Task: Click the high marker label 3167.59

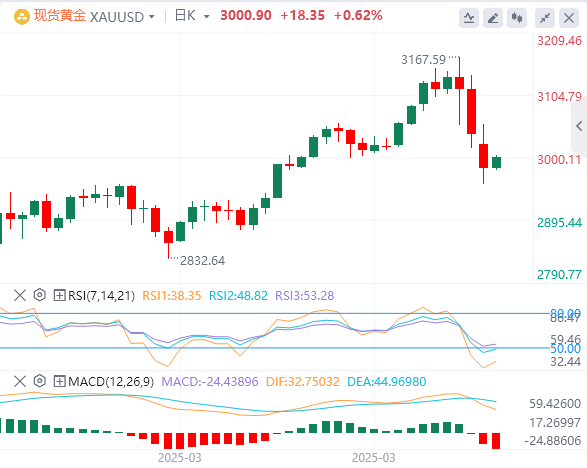Action: tap(423, 60)
